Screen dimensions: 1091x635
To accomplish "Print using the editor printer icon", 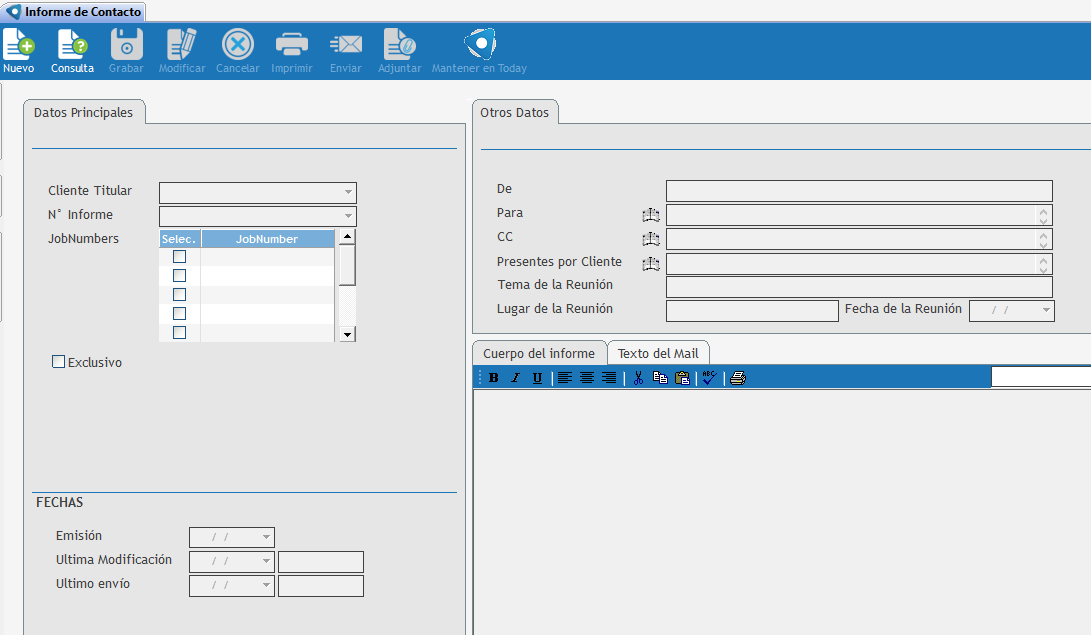I will (737, 378).
